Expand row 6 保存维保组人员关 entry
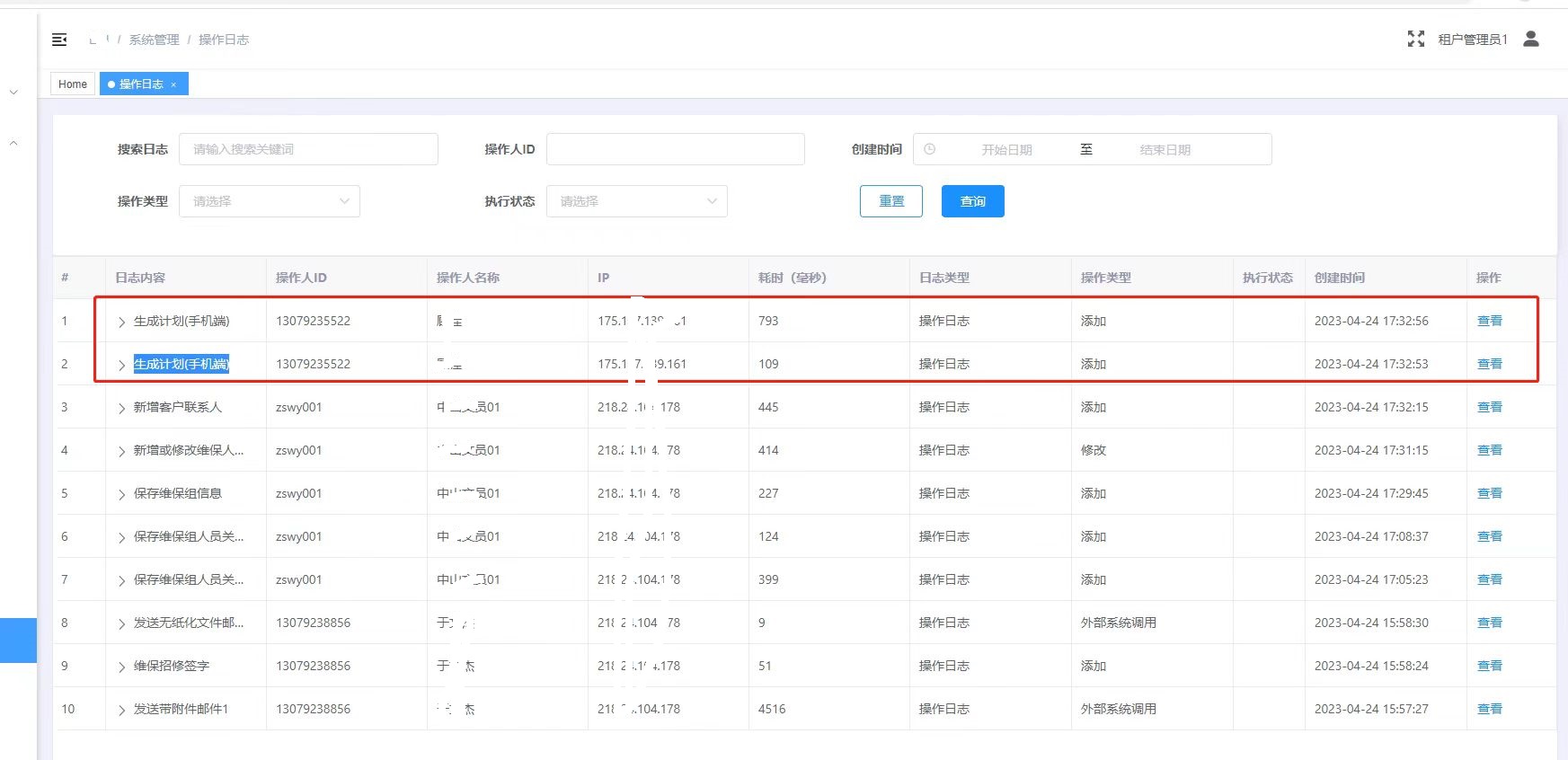 [121, 537]
